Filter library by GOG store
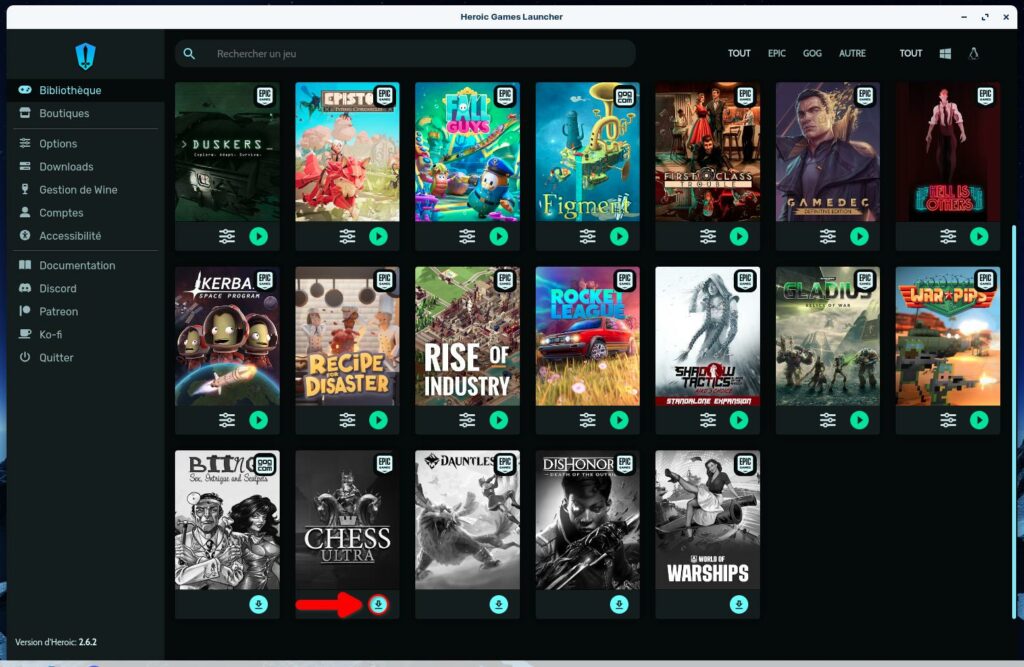 [x=812, y=53]
